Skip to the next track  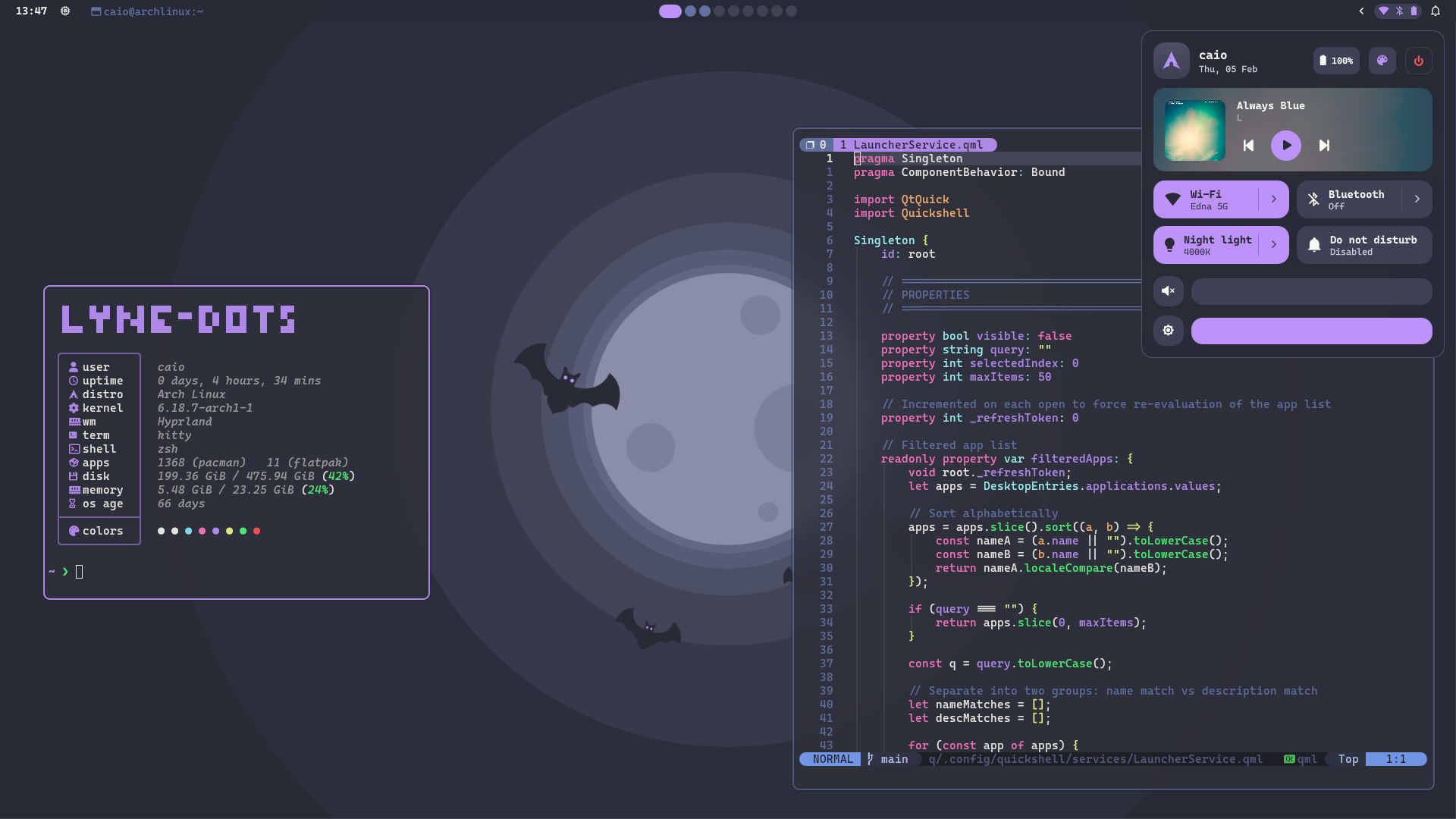(1324, 146)
